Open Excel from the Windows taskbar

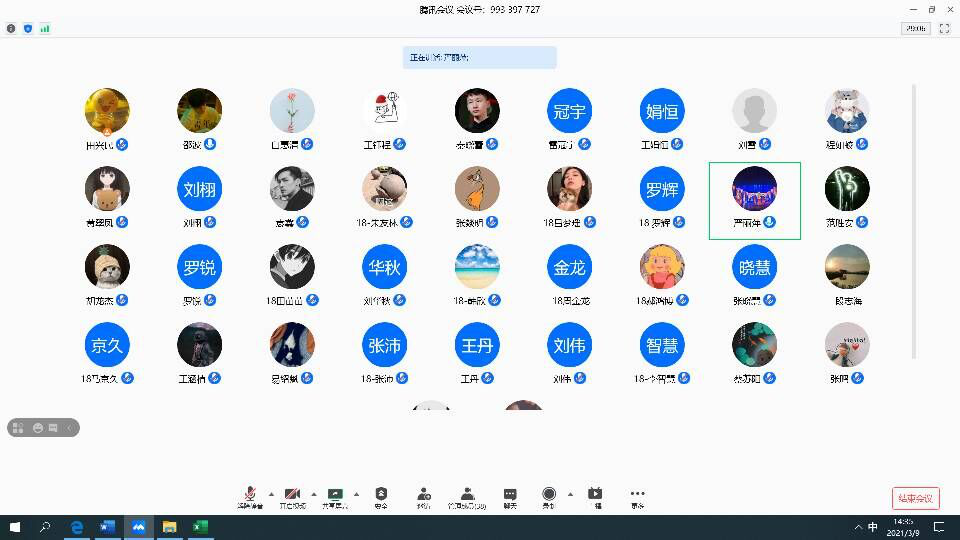point(200,527)
